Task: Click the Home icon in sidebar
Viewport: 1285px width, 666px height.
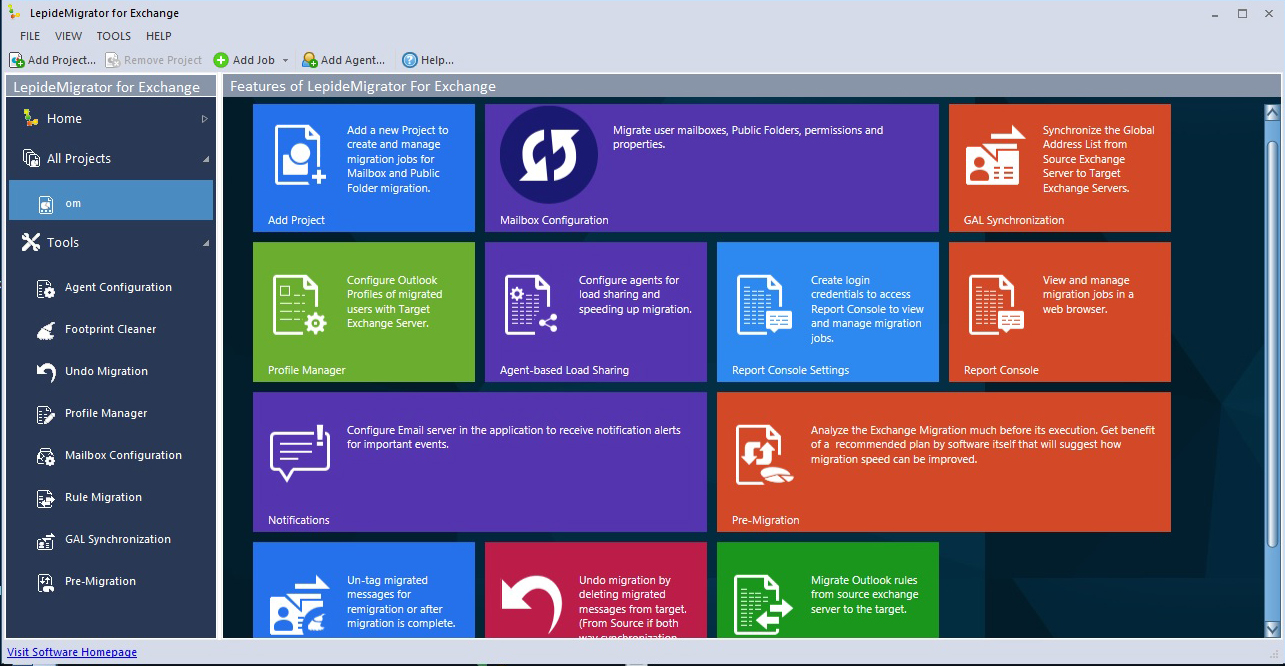Action: coord(30,118)
